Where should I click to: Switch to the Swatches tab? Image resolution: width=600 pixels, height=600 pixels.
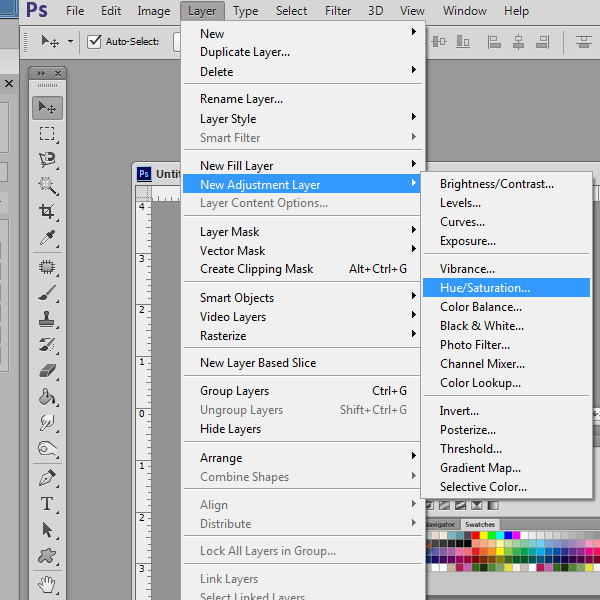point(480,524)
